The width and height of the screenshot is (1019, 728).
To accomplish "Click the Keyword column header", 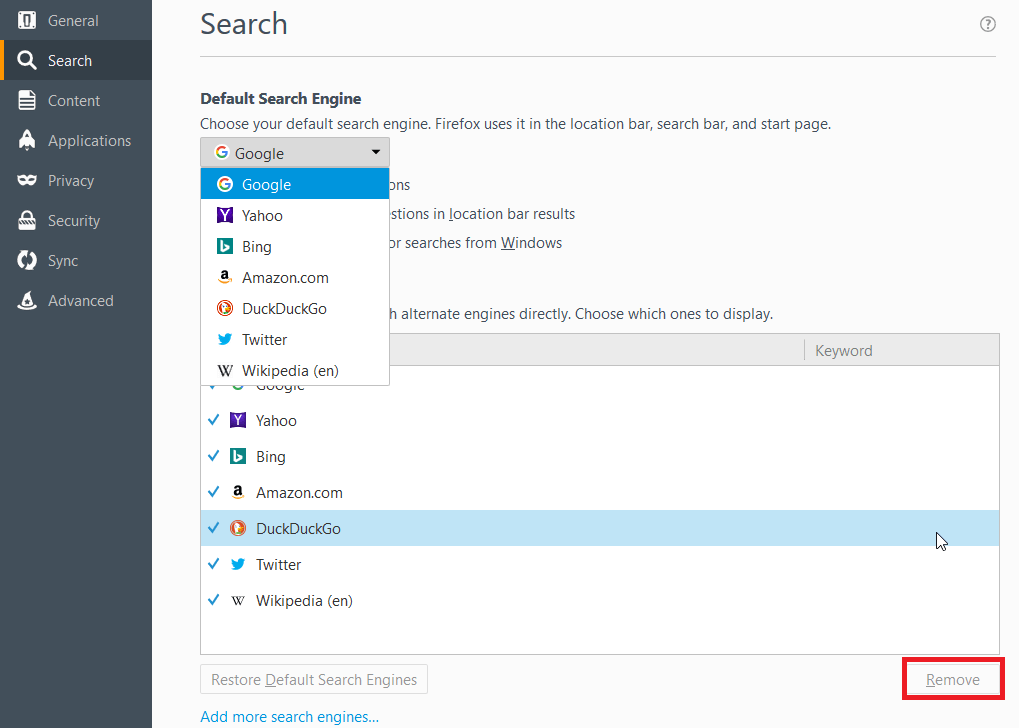I will pyautogui.click(x=902, y=350).
